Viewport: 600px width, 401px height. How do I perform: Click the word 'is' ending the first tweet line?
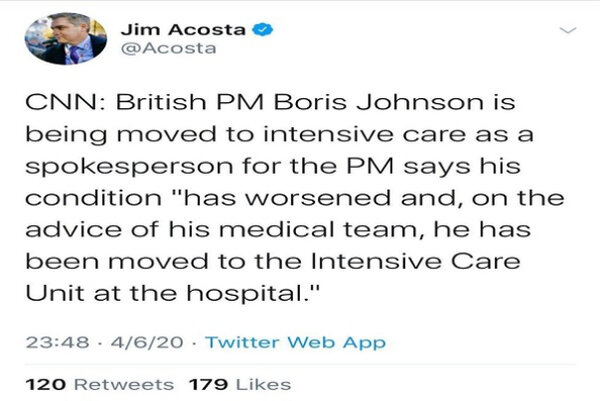(x=504, y=102)
